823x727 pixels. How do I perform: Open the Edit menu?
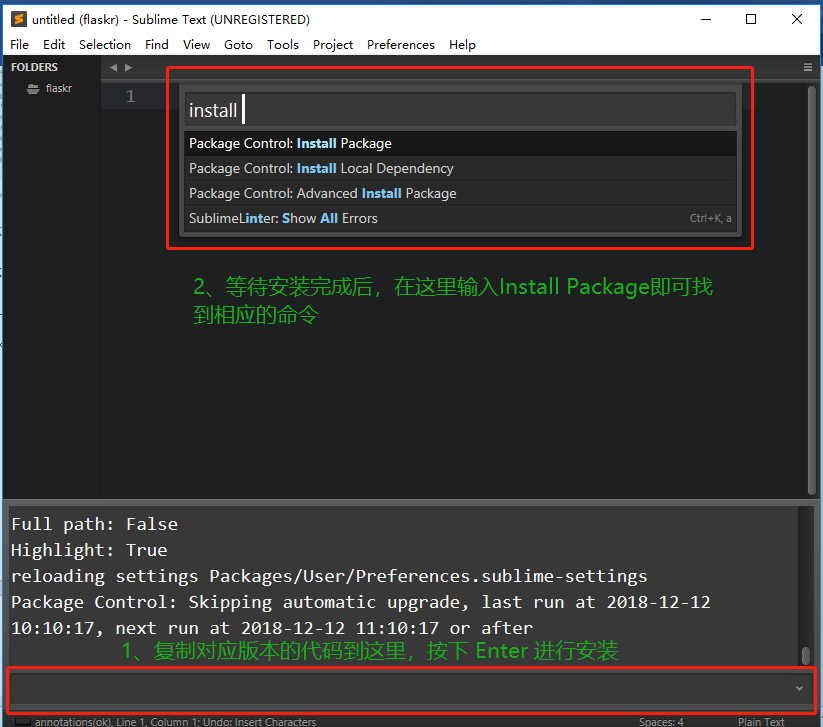54,45
